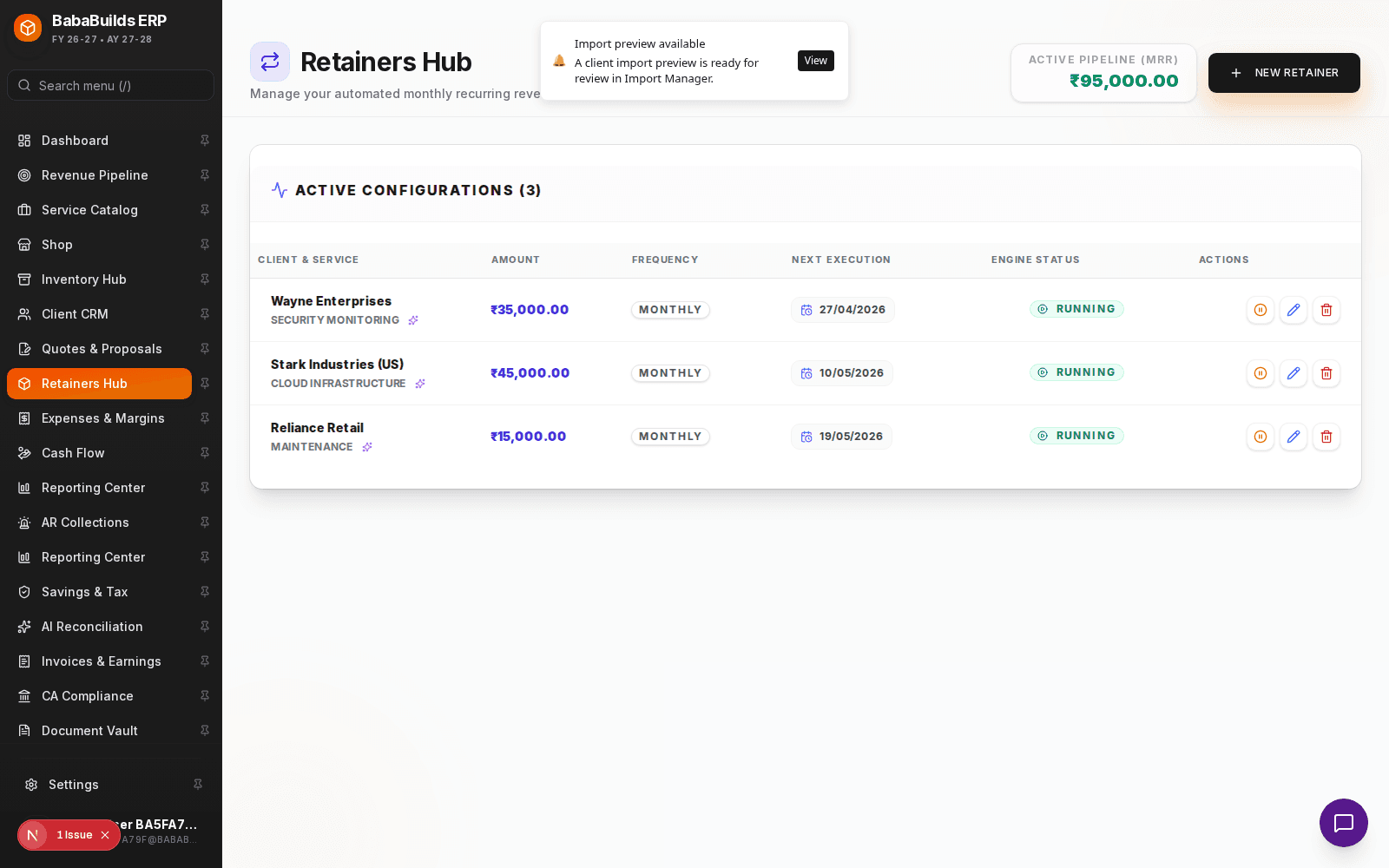The height and width of the screenshot is (868, 1389).
Task: Navigate to Client CRM
Action: pyautogui.click(x=99, y=314)
